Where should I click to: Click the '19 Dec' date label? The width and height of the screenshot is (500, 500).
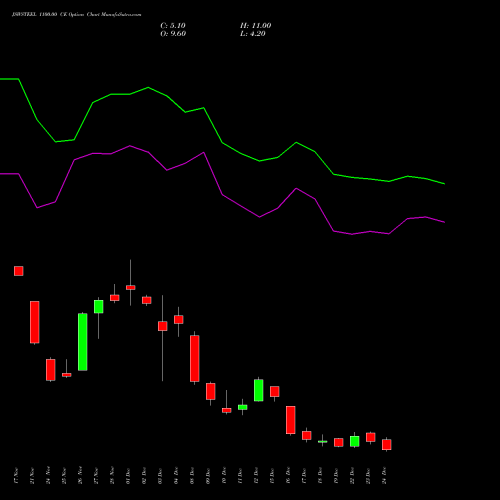click(x=336, y=476)
